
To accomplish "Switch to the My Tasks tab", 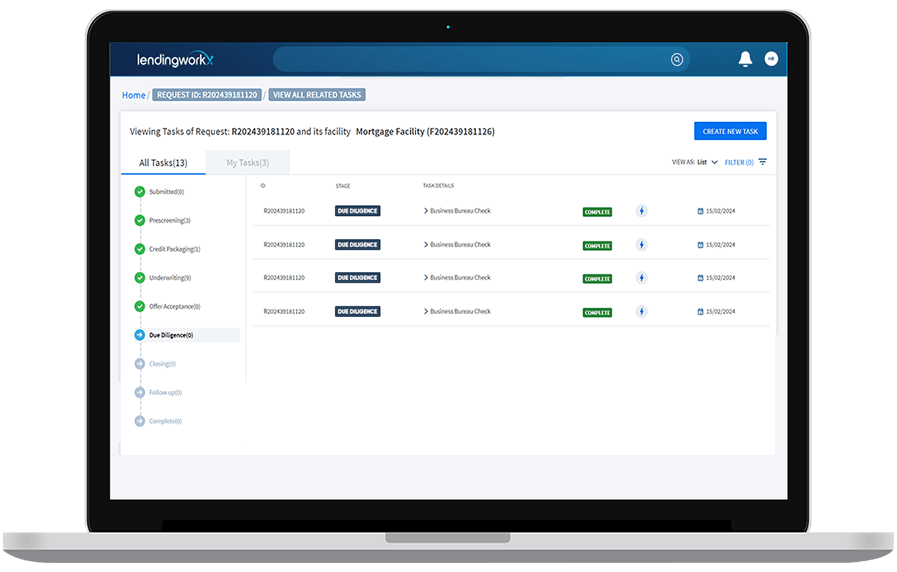I will [x=247, y=162].
